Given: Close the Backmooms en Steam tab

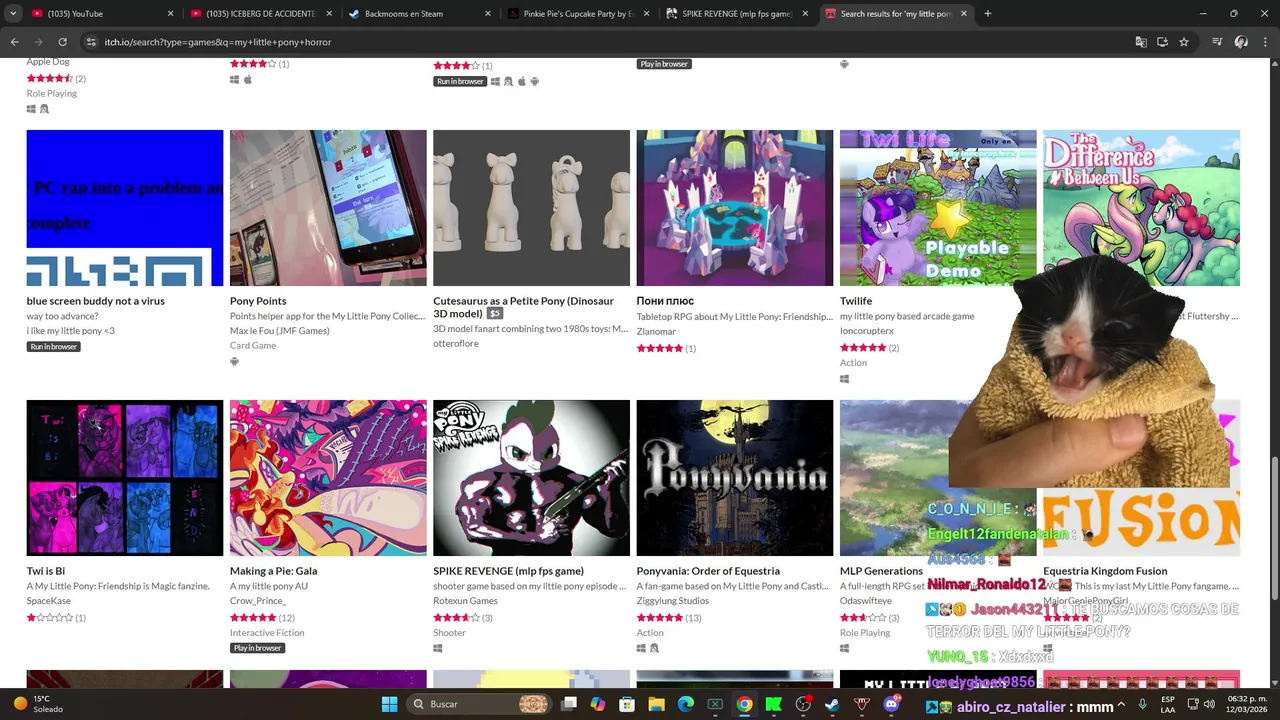Looking at the screenshot, I should (x=488, y=14).
